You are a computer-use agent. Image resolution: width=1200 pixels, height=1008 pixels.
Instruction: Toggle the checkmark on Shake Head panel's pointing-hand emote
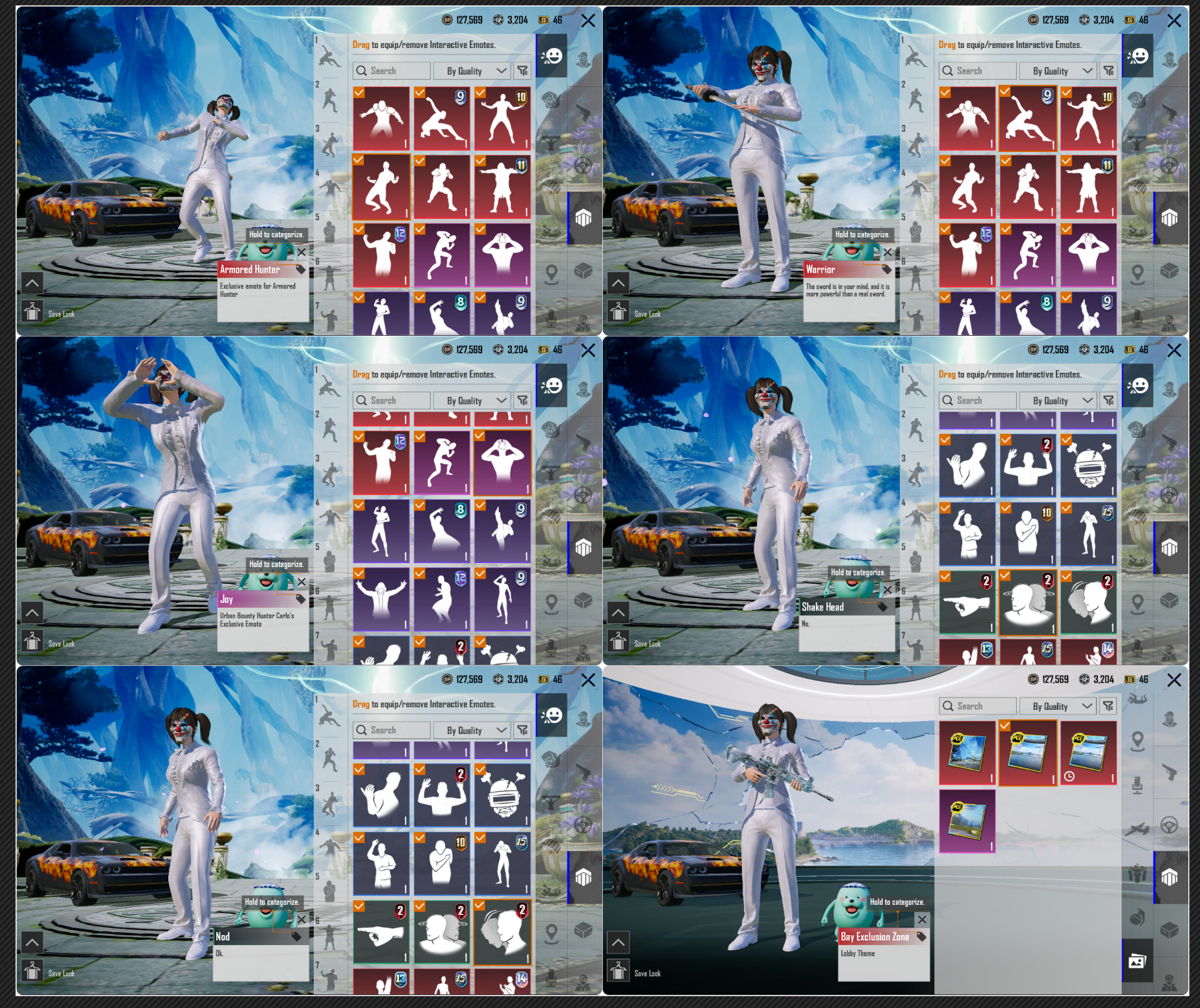pos(945,576)
